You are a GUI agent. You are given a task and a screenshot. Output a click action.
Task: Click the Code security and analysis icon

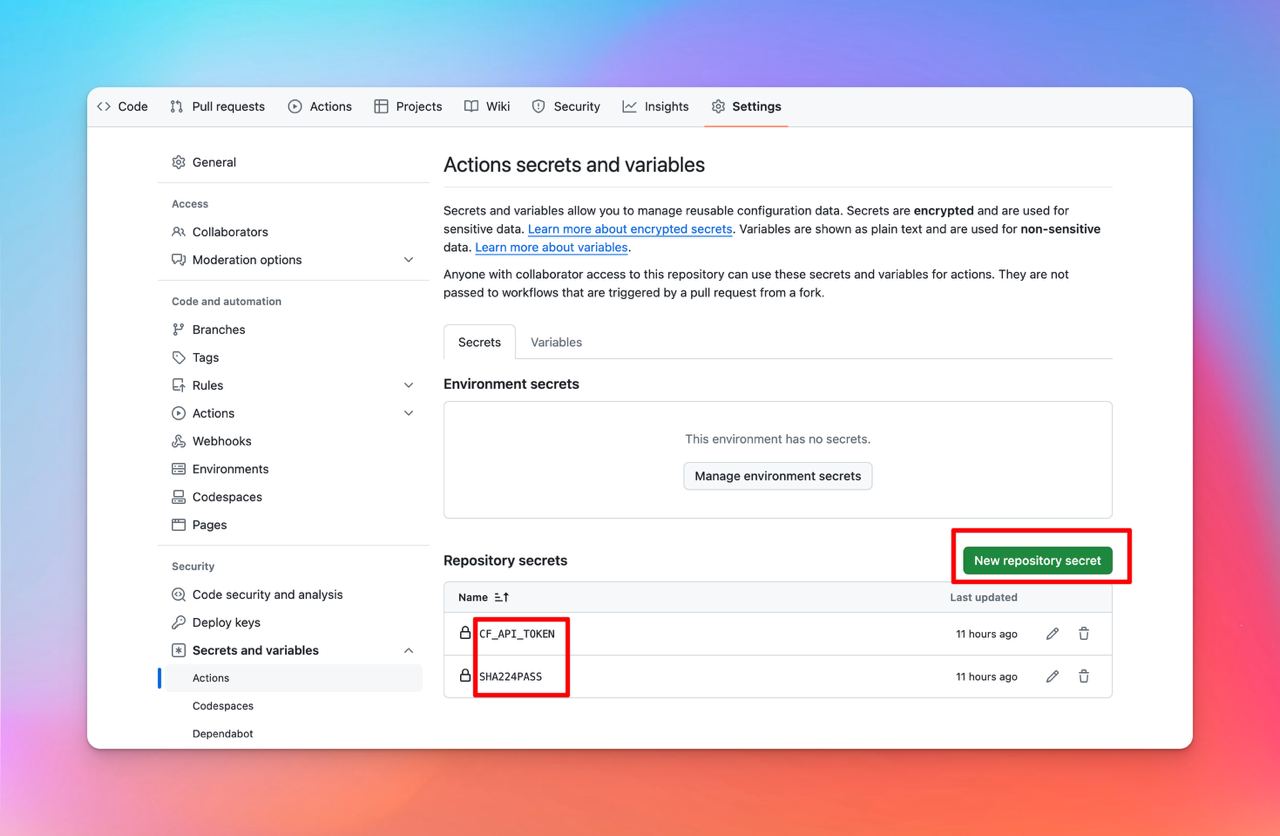pyautogui.click(x=179, y=595)
